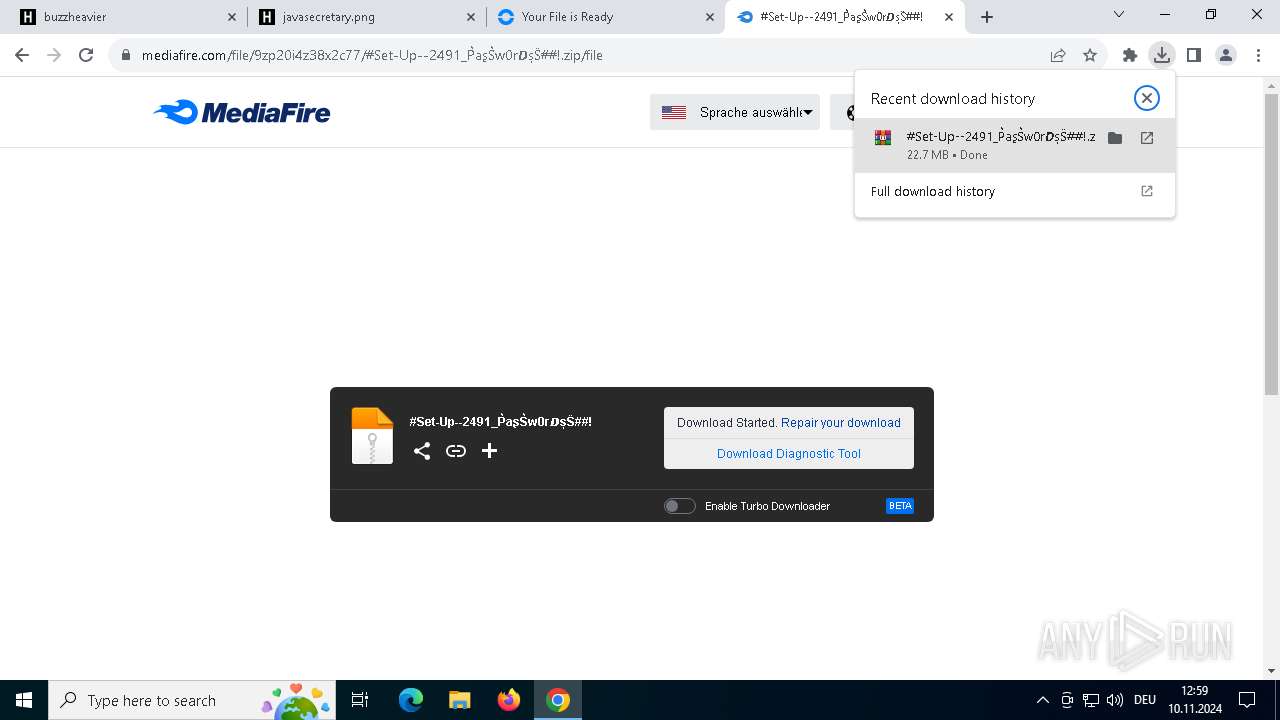Viewport: 1280px width, 720px height.
Task: Click the US flag icon
Action: 674,113
